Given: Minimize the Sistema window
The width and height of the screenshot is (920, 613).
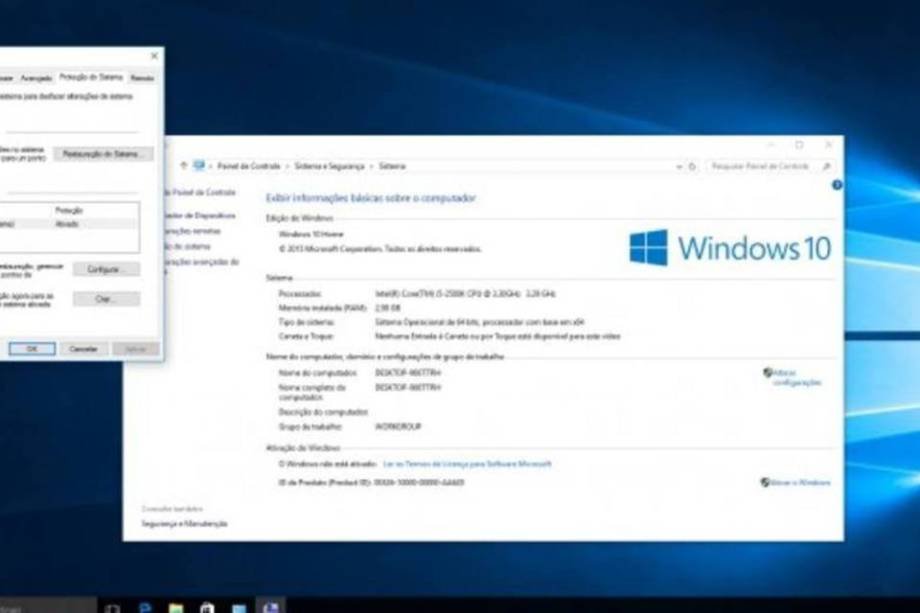Looking at the screenshot, I should (771, 145).
